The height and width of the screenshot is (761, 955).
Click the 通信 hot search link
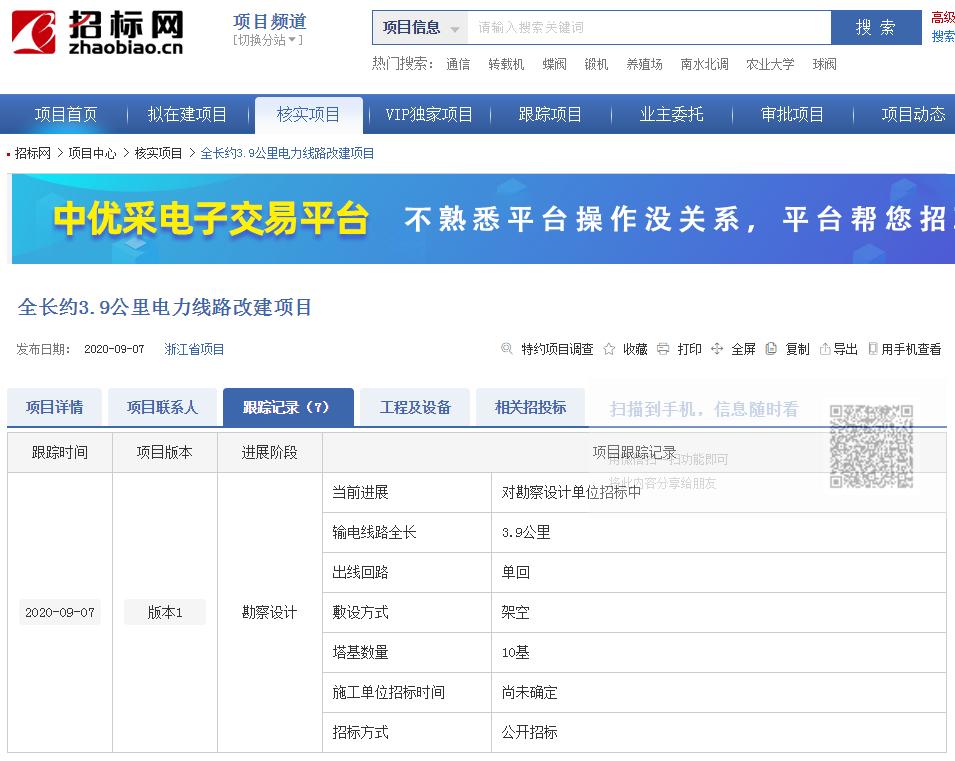(x=456, y=64)
